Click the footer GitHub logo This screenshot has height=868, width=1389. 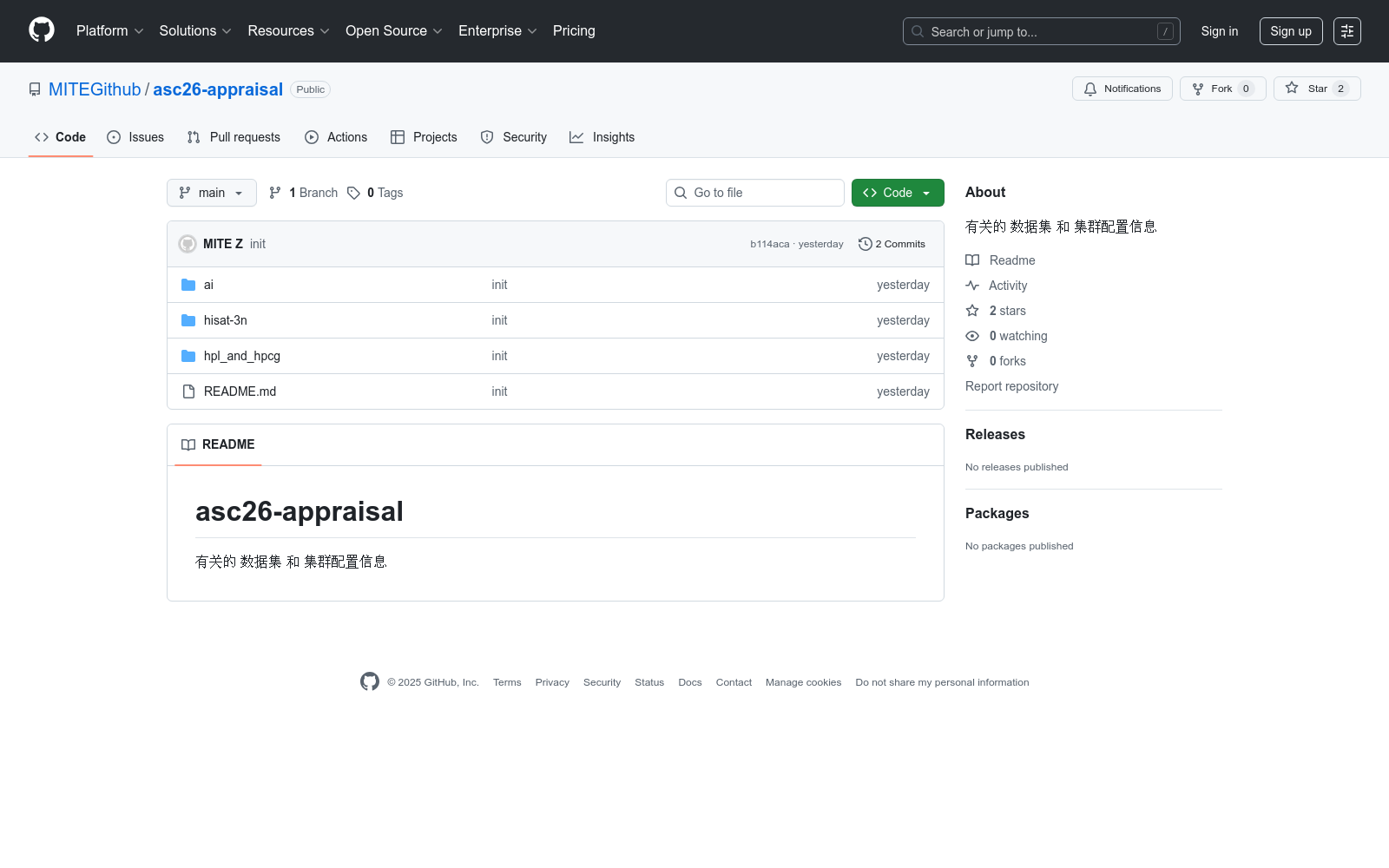pyautogui.click(x=370, y=681)
